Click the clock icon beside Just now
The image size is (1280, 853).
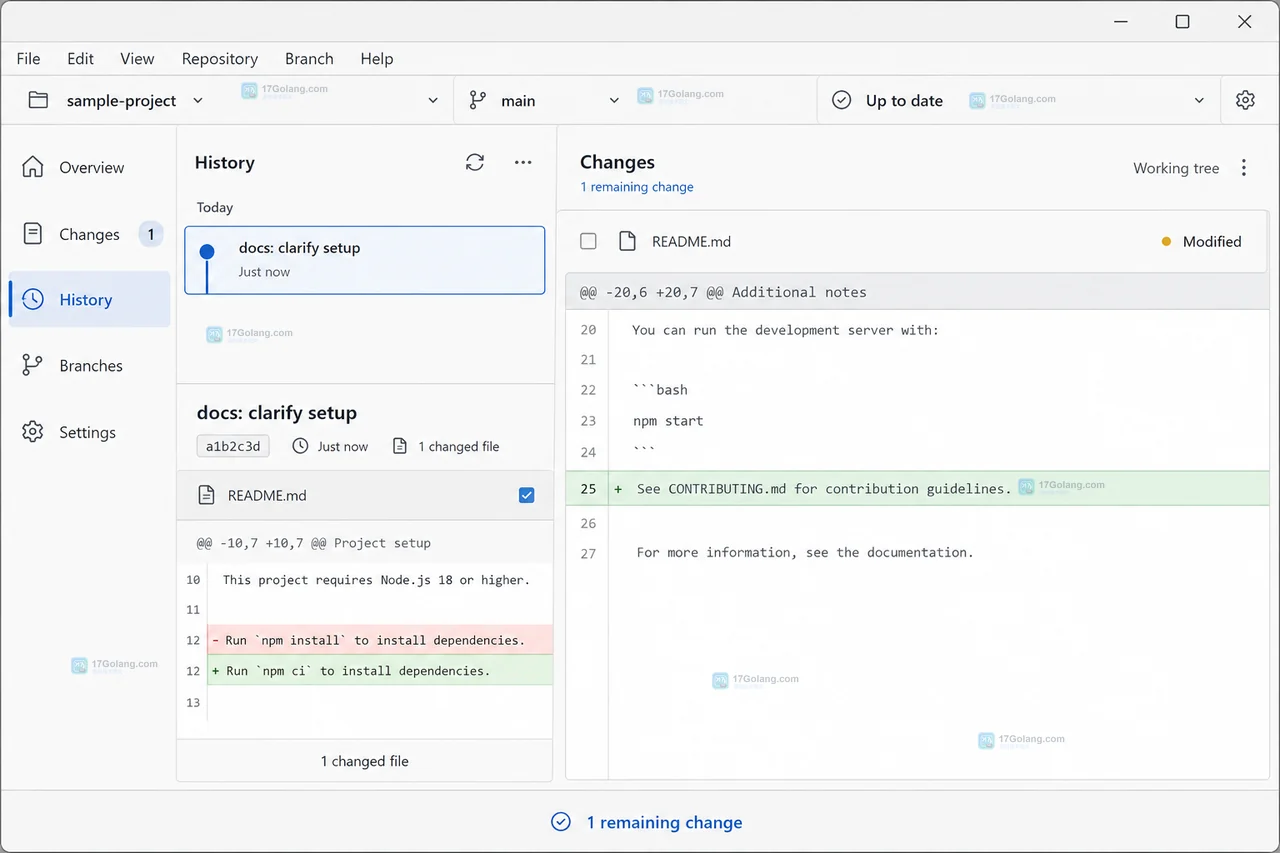300,446
